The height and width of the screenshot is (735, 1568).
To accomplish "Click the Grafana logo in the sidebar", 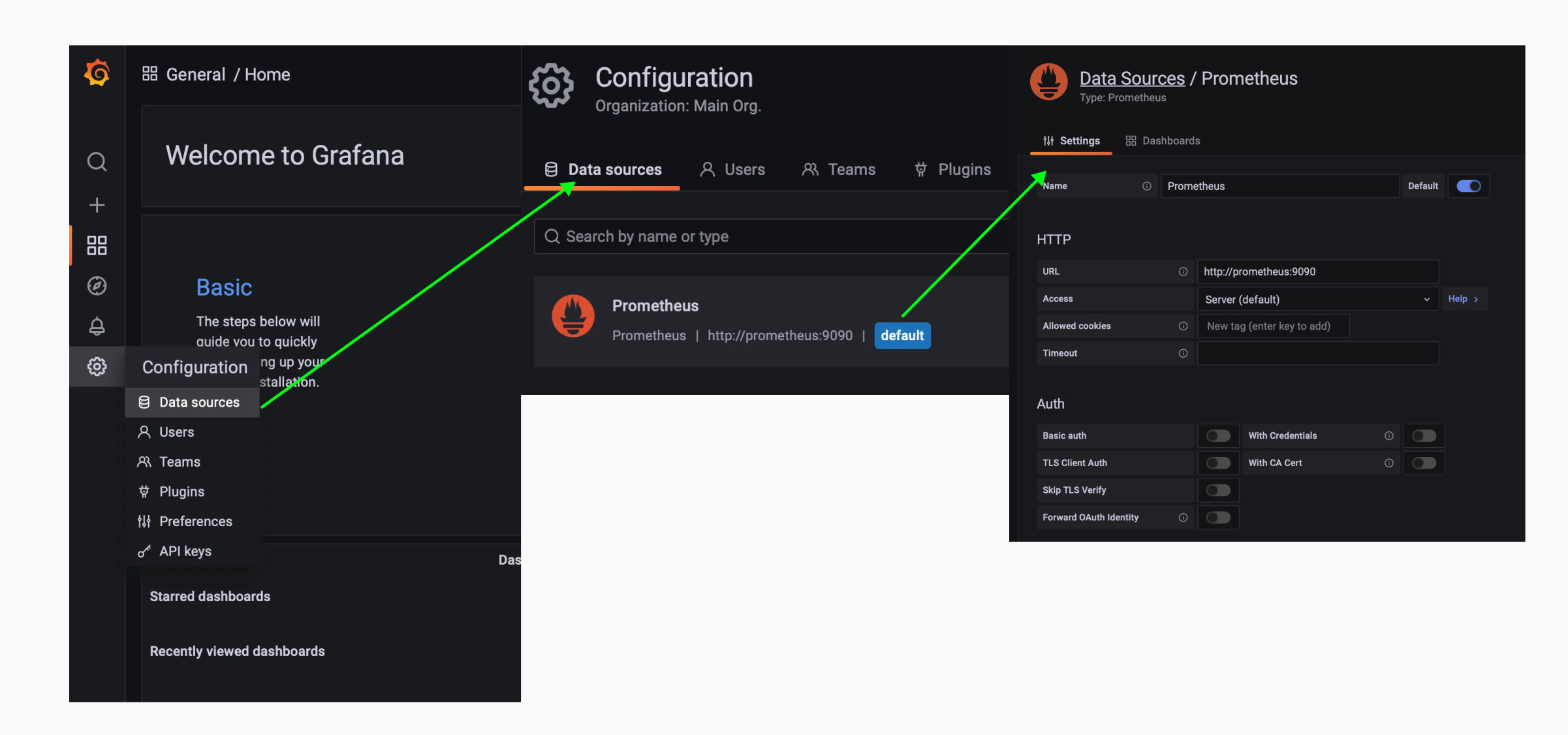I will (x=96, y=72).
